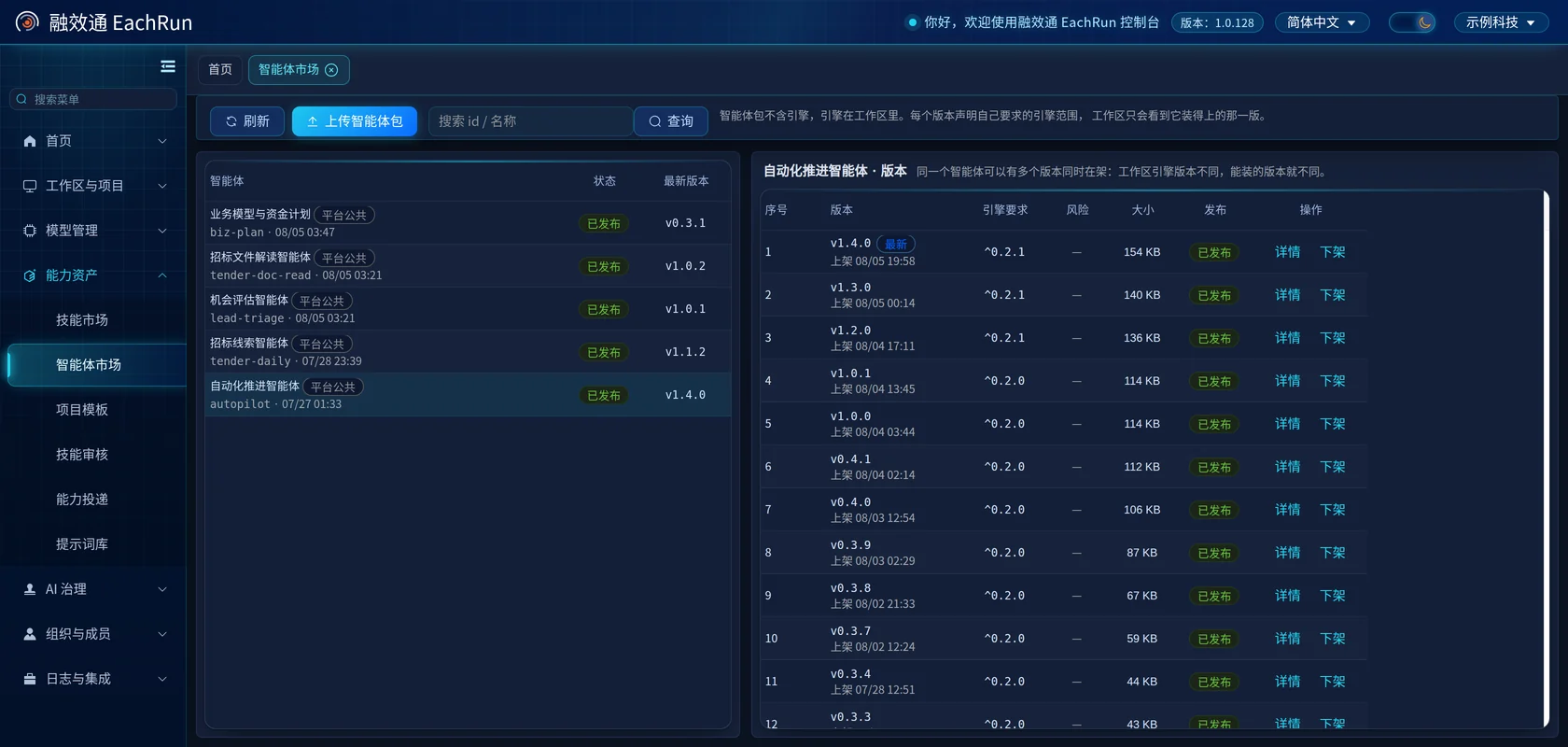Close the 智能体市场 tab
1568x747 pixels.
click(331, 70)
